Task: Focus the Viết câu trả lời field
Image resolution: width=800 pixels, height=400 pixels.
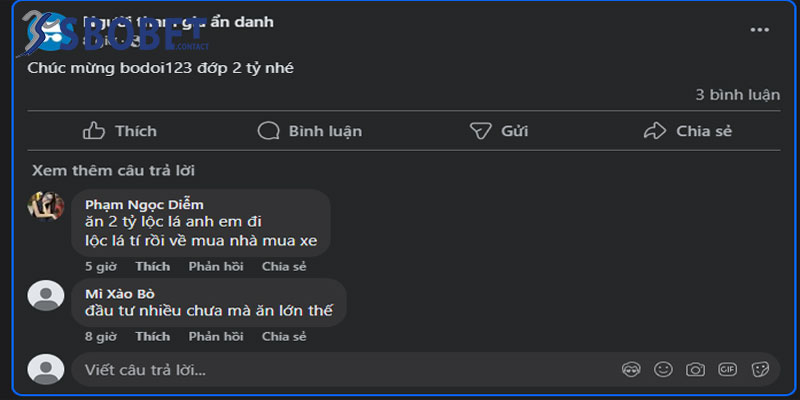Action: (x=340, y=370)
